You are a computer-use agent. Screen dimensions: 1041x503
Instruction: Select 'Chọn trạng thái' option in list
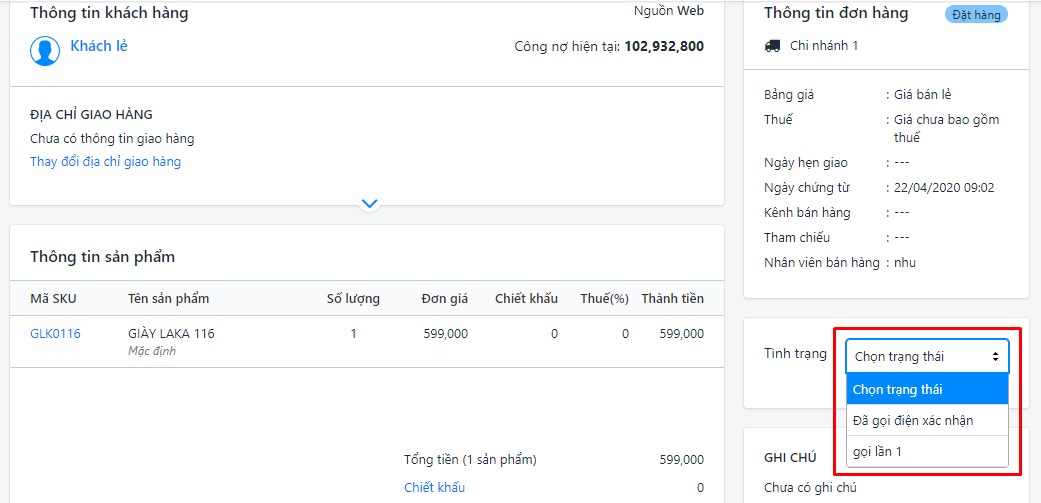(x=927, y=390)
